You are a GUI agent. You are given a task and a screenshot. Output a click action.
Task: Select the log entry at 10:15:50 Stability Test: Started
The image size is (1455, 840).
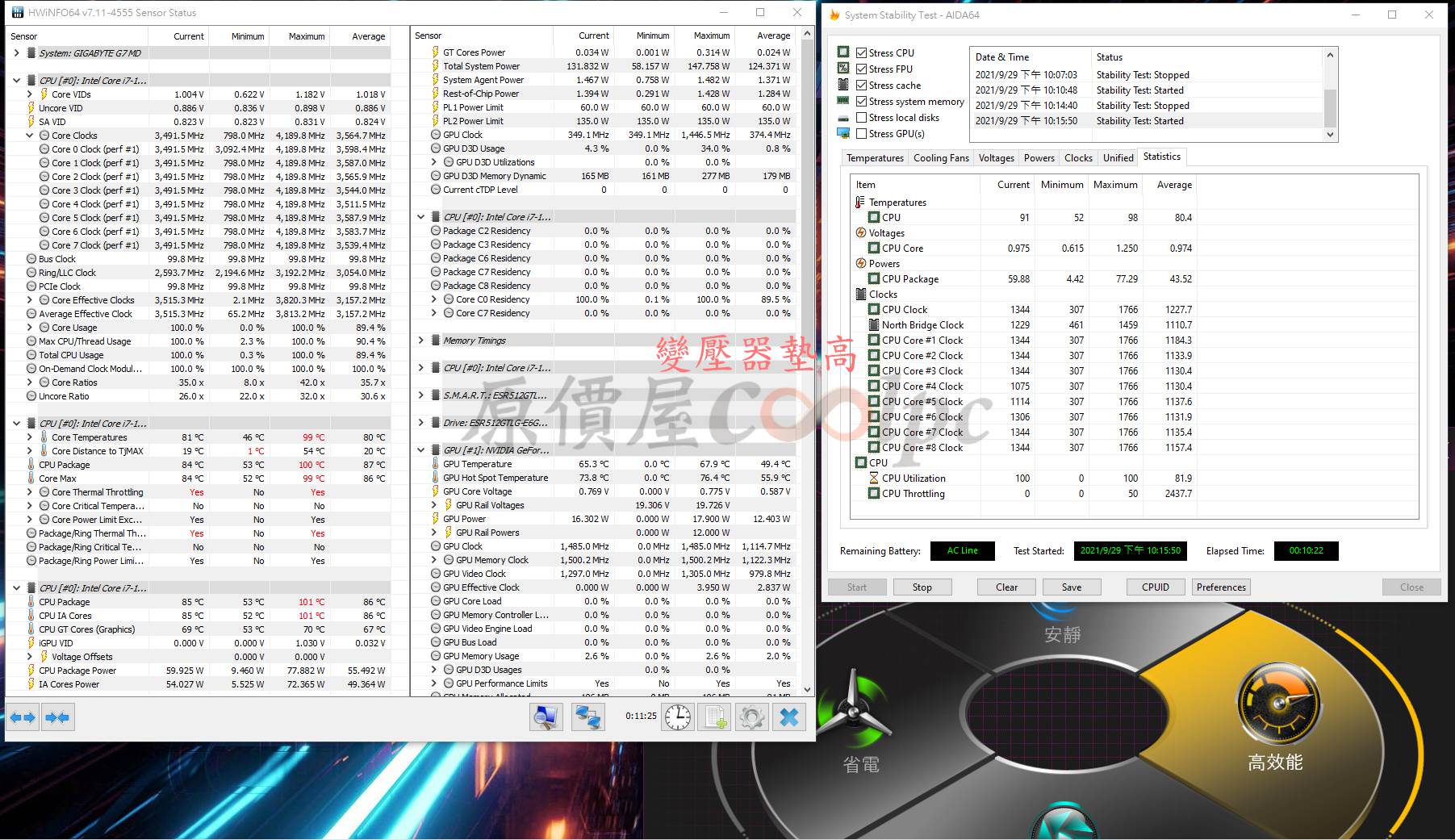(1146, 121)
